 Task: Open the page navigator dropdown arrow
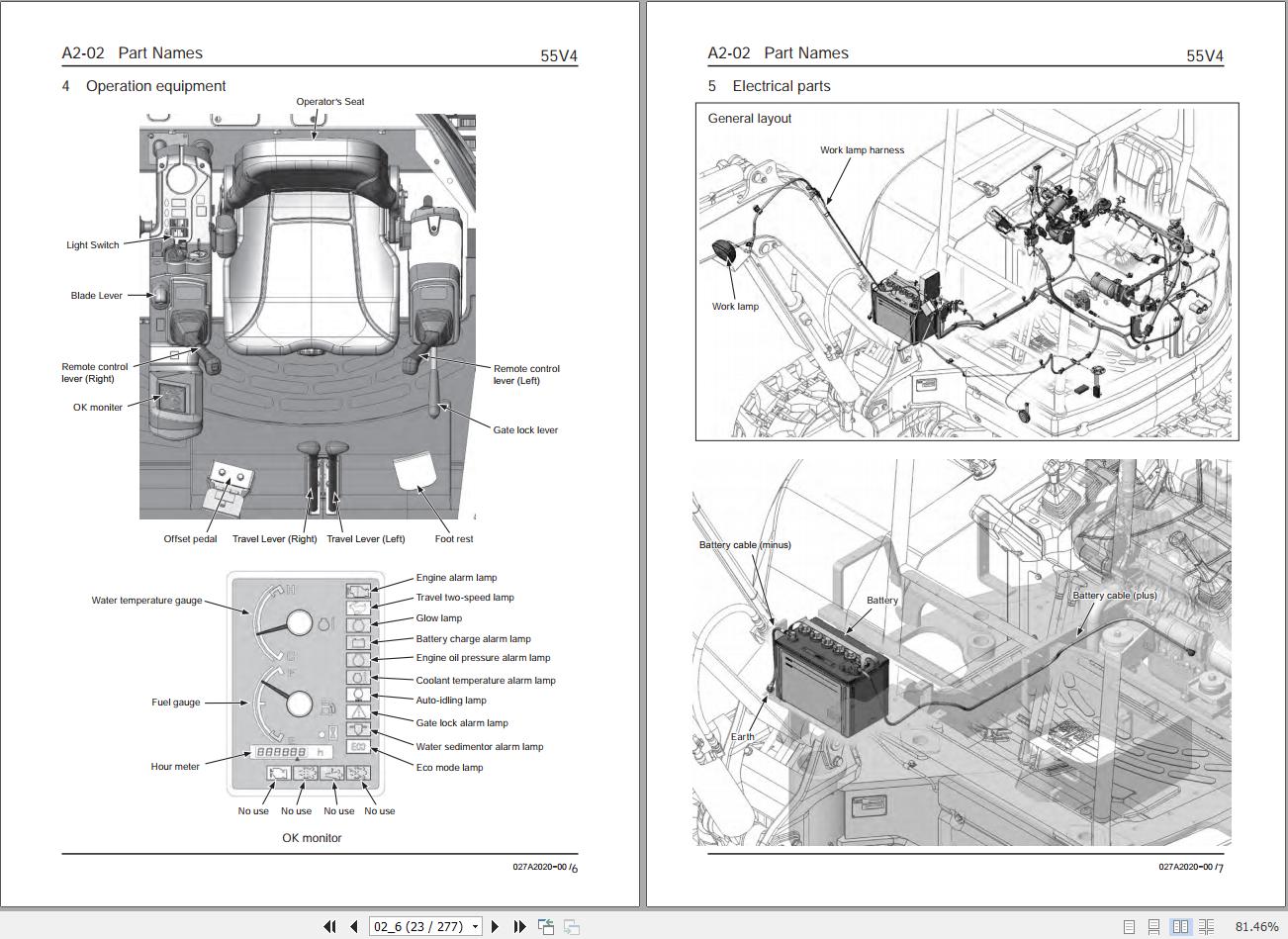click(473, 926)
